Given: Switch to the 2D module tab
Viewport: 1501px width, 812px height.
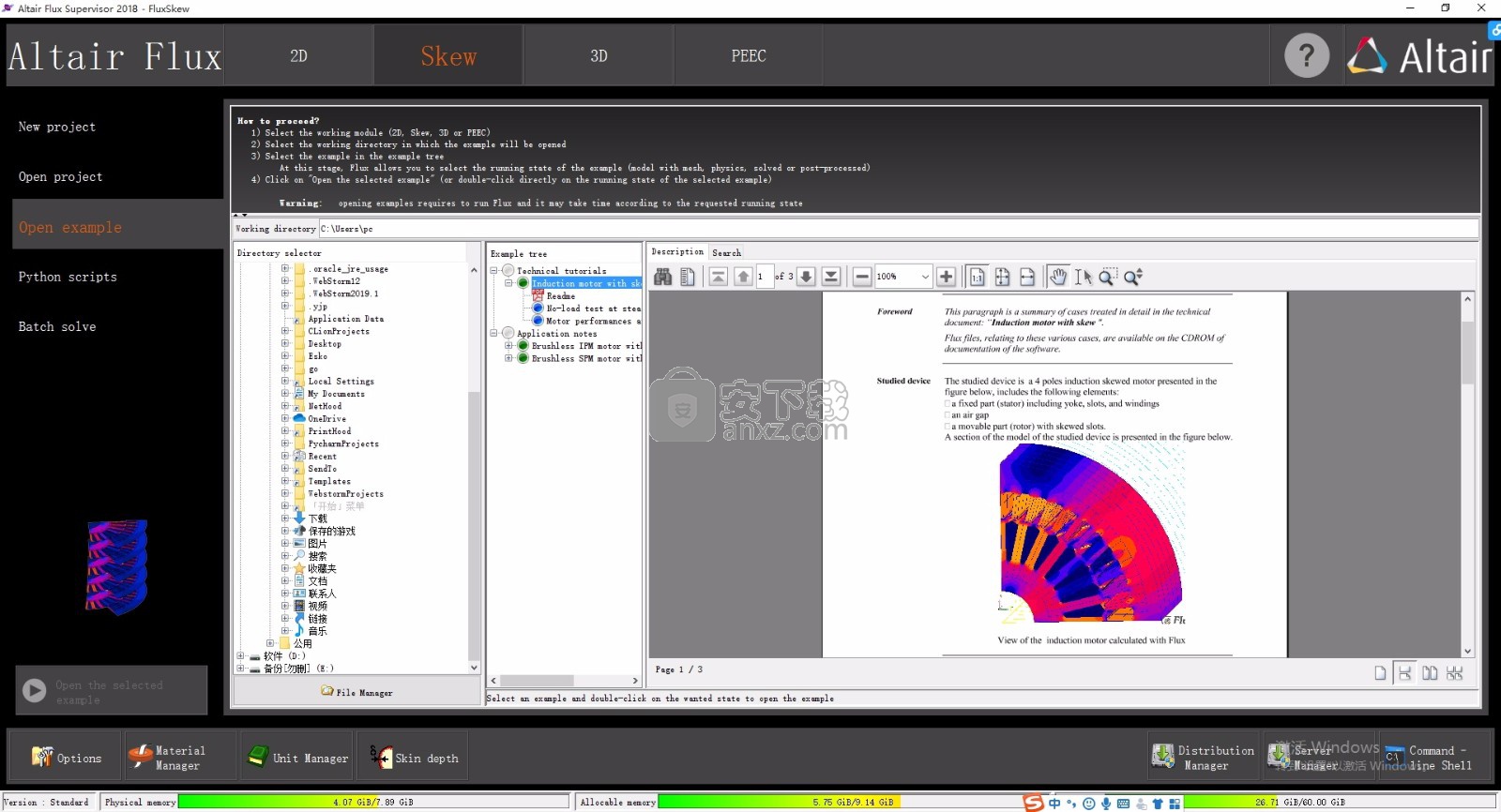Looking at the screenshot, I should (298, 55).
